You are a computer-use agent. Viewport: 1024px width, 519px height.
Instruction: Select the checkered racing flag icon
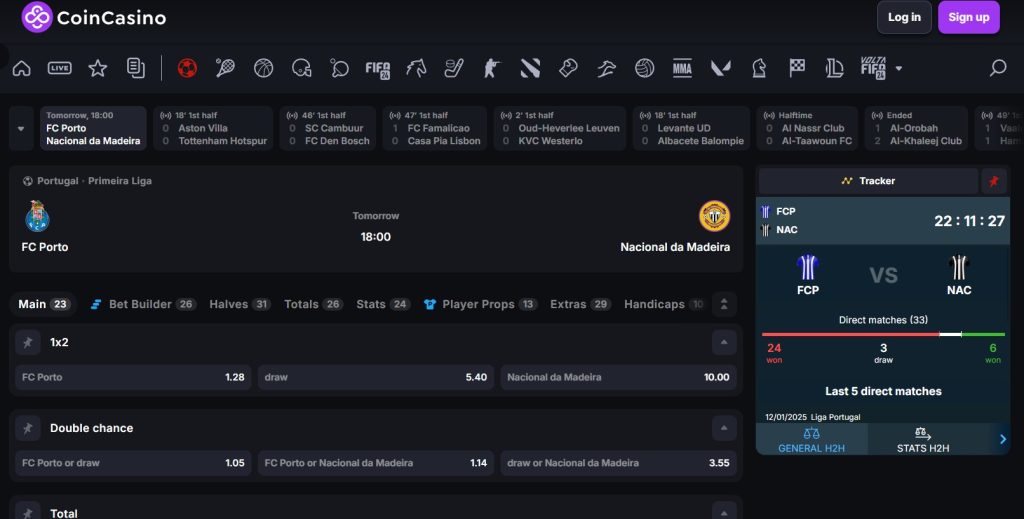(797, 68)
